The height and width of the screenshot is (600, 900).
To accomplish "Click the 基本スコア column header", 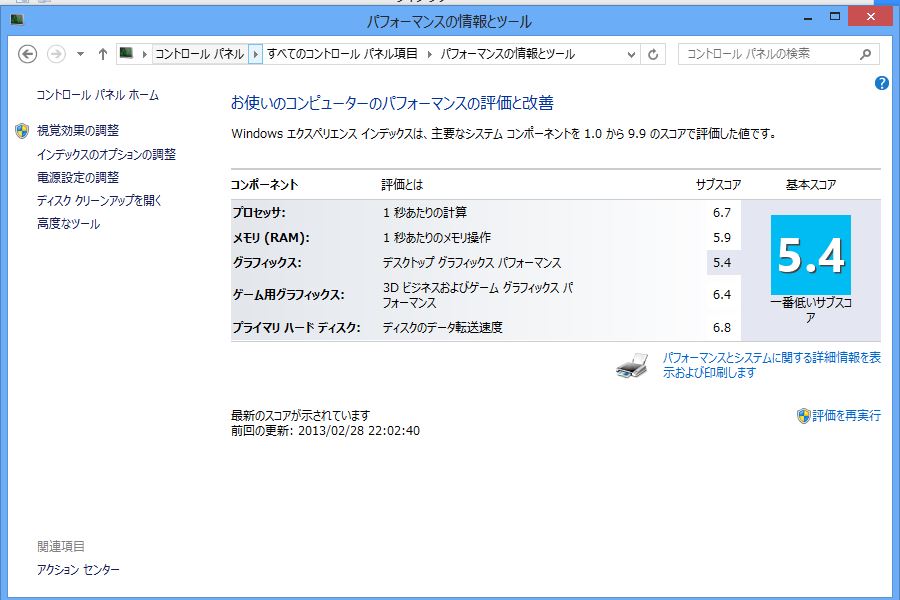I will tap(810, 185).
